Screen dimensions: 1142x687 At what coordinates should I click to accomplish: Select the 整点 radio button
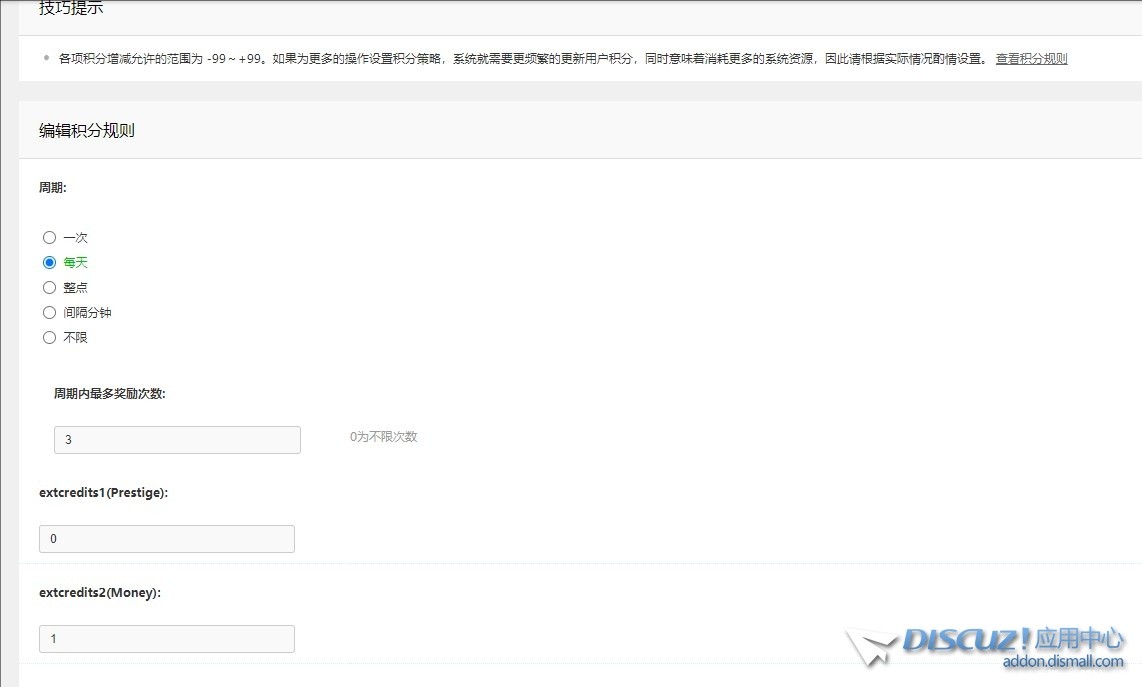[49, 288]
